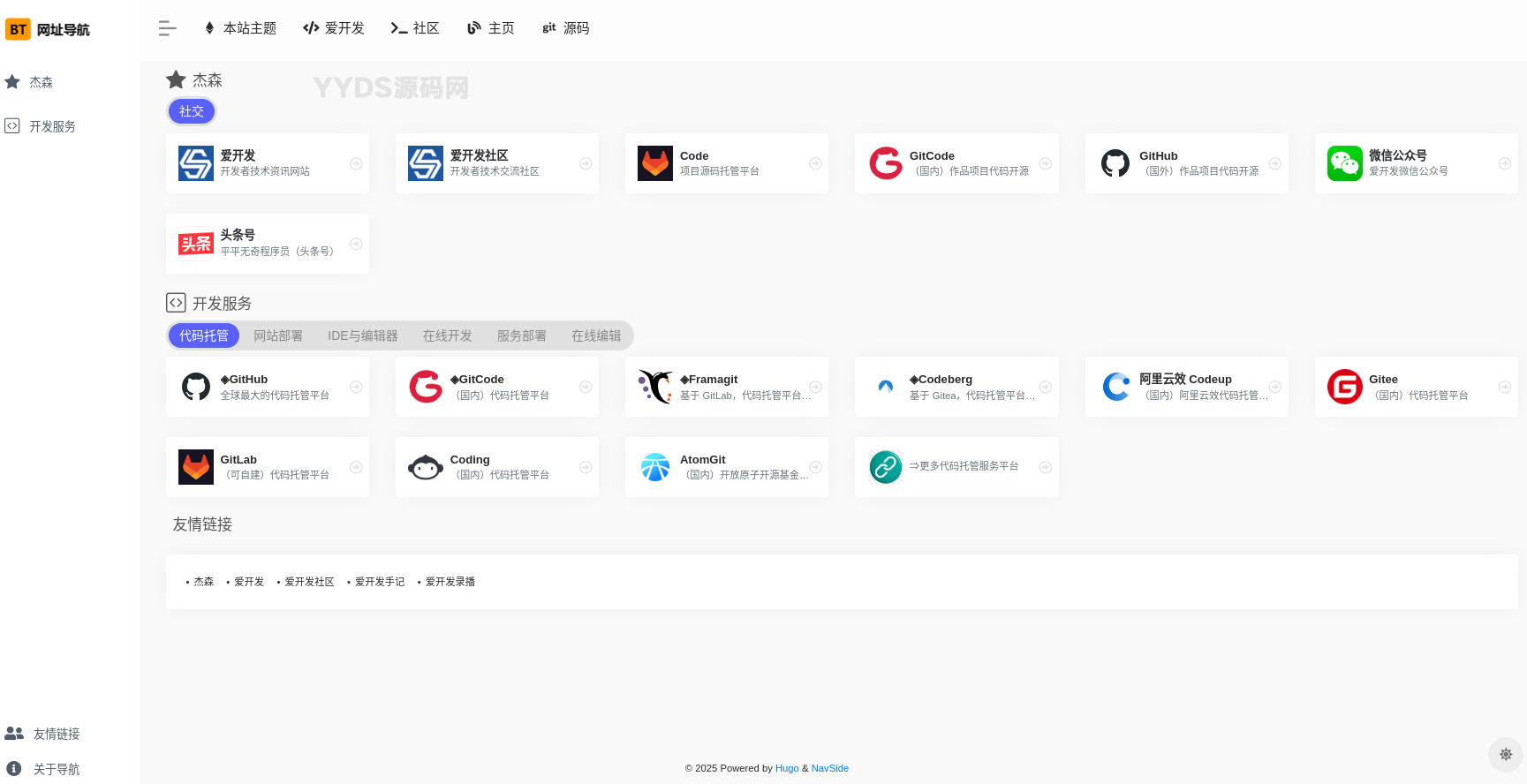The width and height of the screenshot is (1527, 784).
Task: Open the GitLab fox icon card
Action: point(196,467)
